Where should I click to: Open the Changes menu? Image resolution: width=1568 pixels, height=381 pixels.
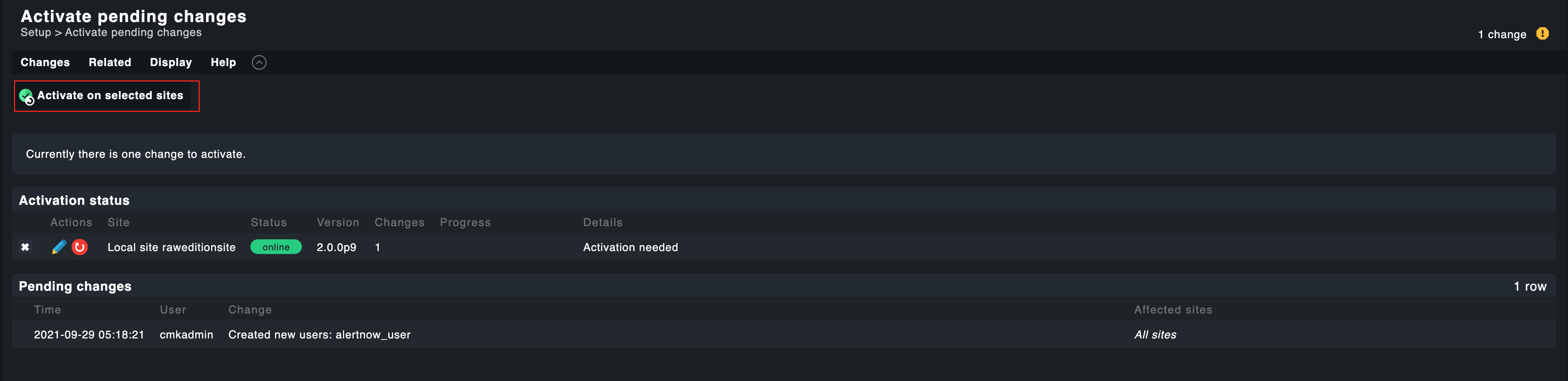point(45,63)
